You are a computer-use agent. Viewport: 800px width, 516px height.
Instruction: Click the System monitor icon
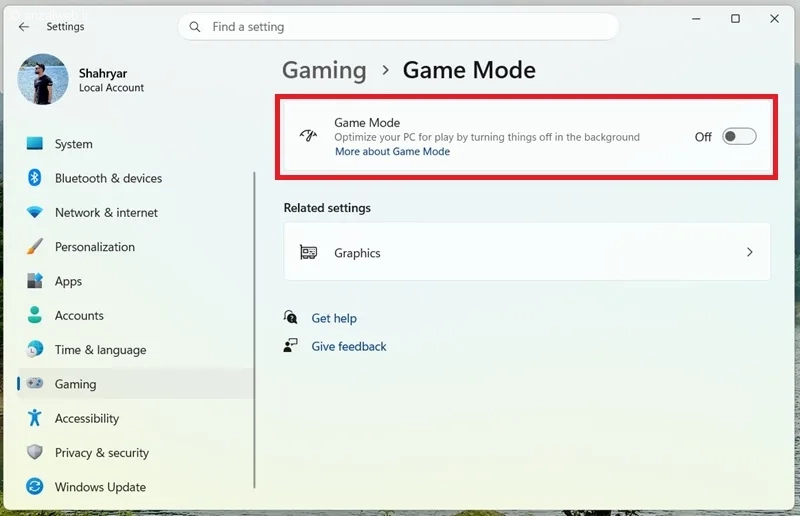coord(35,143)
